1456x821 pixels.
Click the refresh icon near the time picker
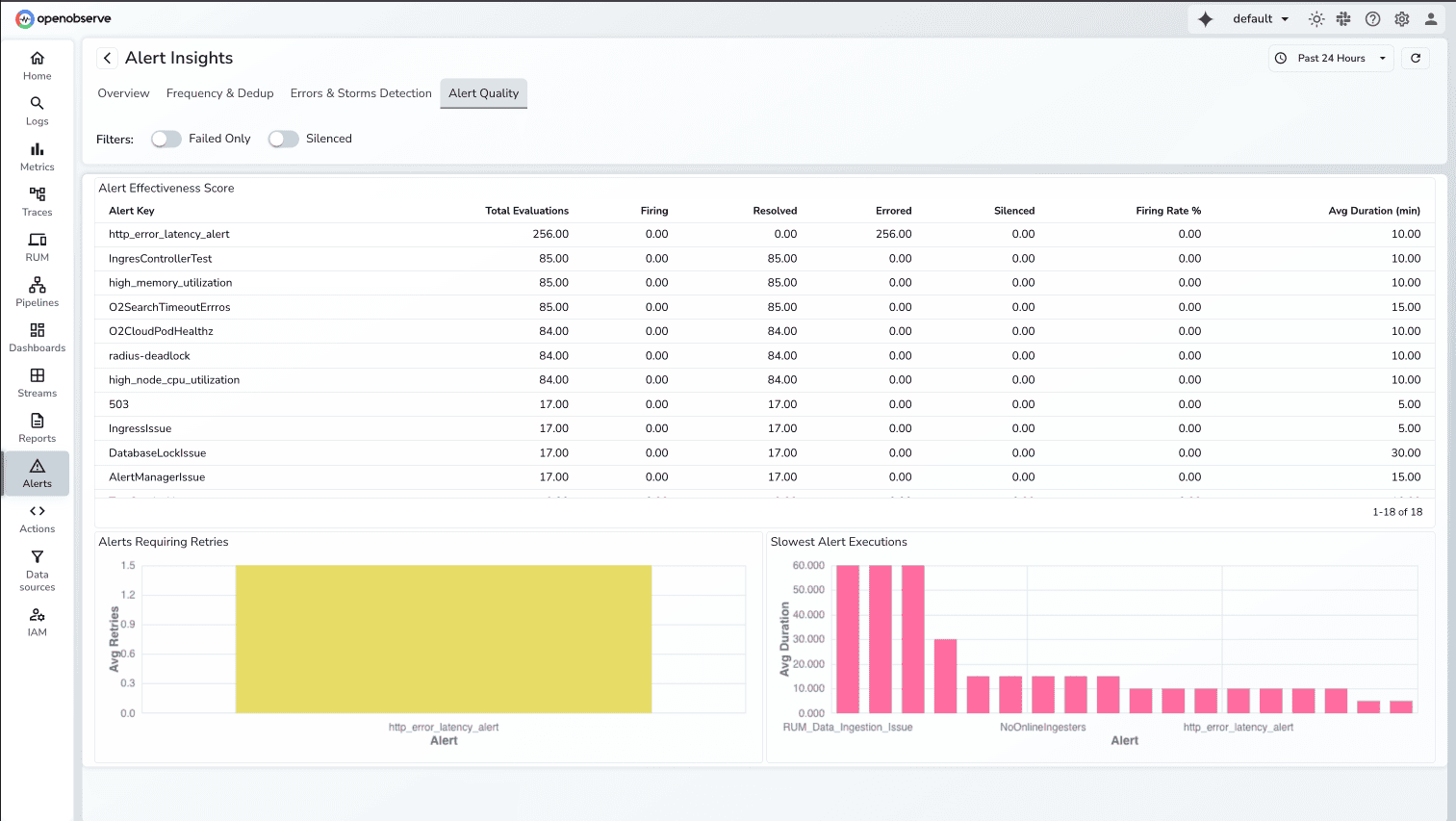(x=1415, y=58)
